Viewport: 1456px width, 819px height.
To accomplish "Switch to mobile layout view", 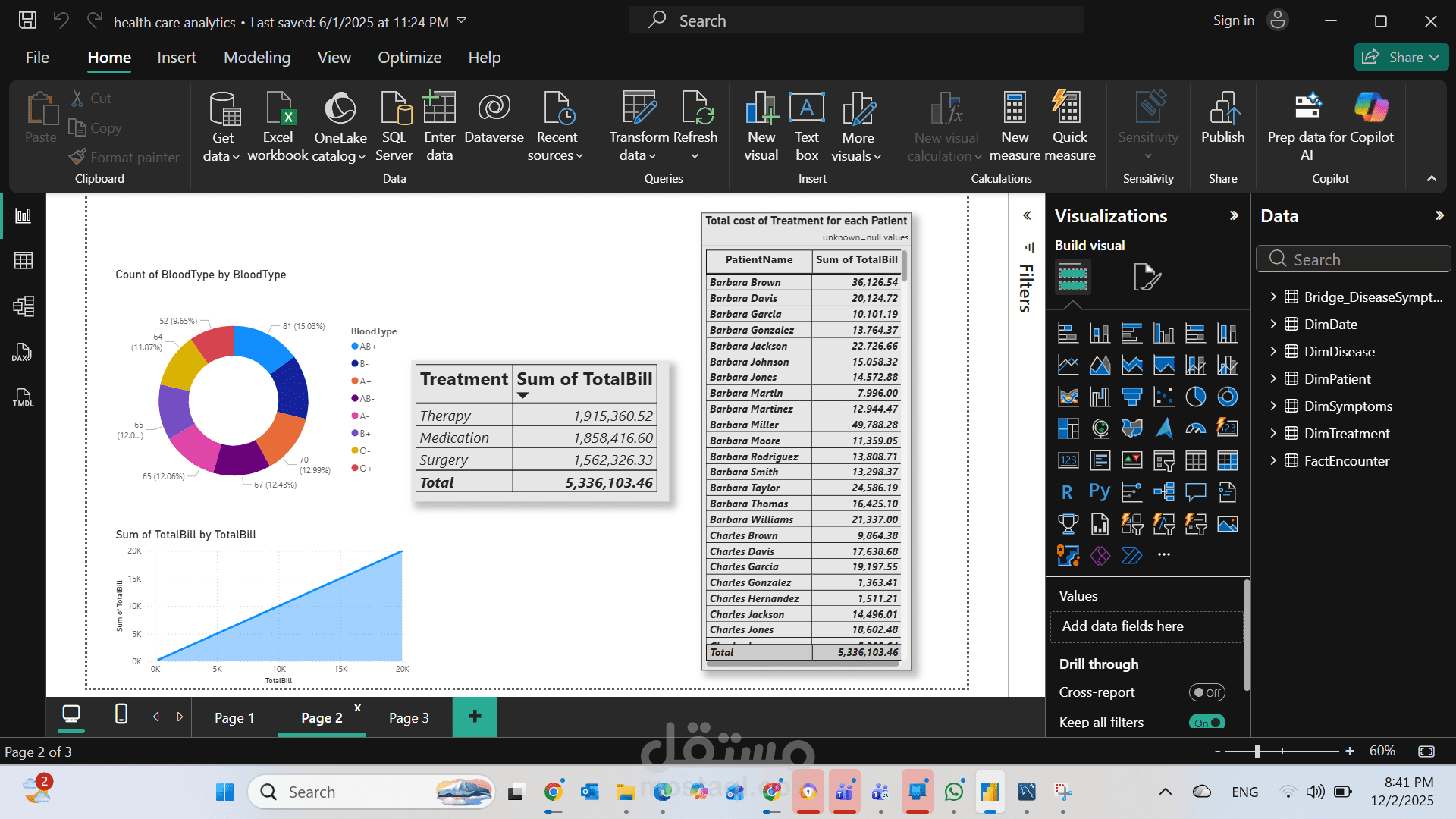I will pos(121,714).
